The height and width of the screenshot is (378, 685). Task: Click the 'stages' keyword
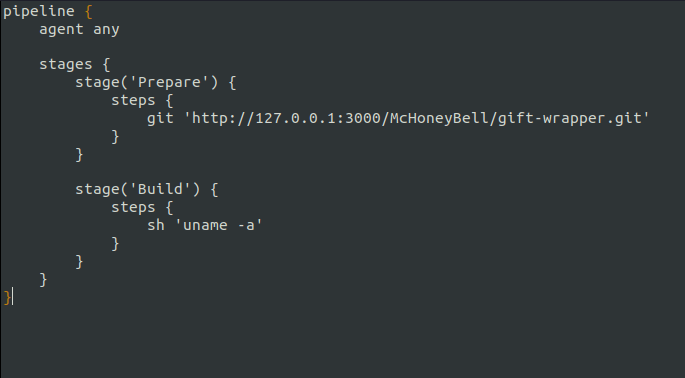[x=66, y=65]
